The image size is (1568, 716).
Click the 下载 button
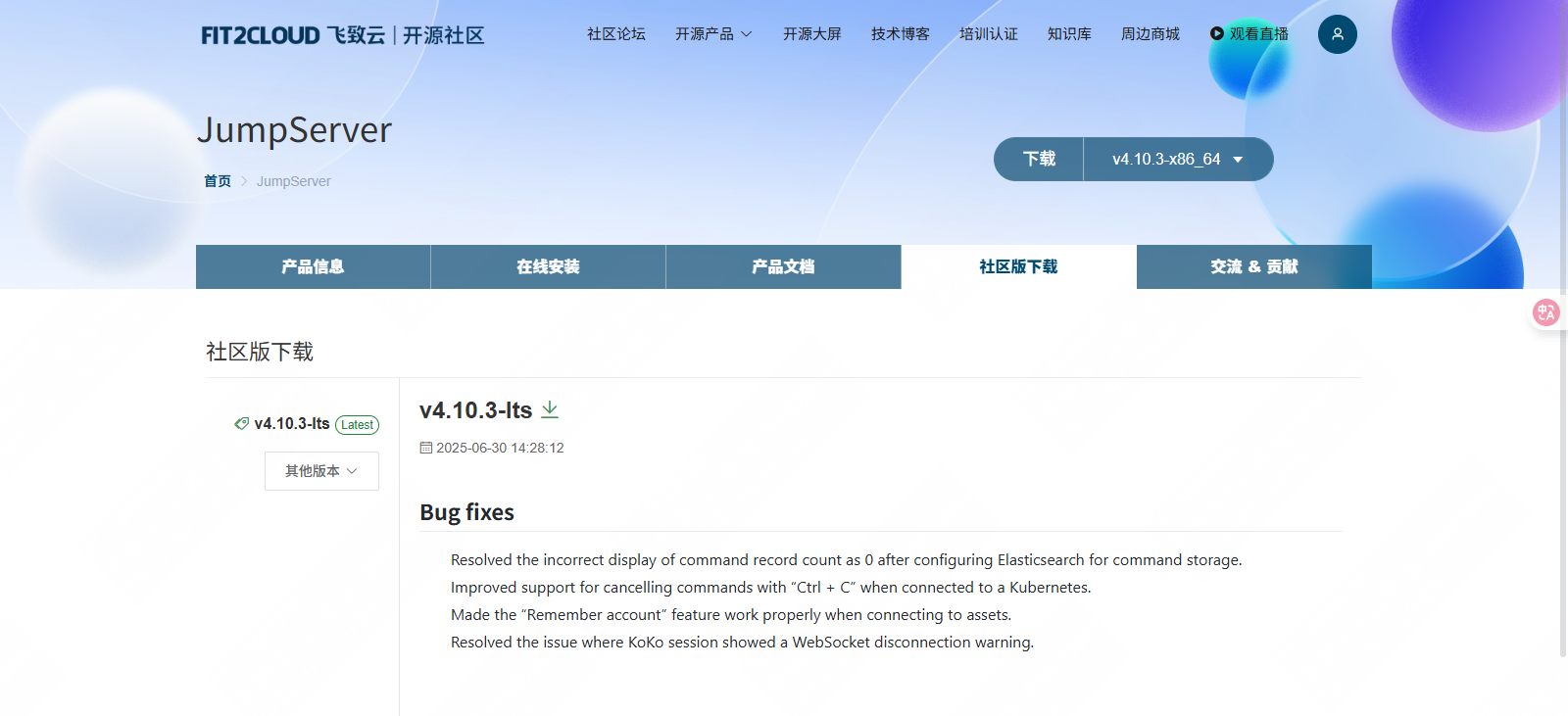[x=1039, y=159]
